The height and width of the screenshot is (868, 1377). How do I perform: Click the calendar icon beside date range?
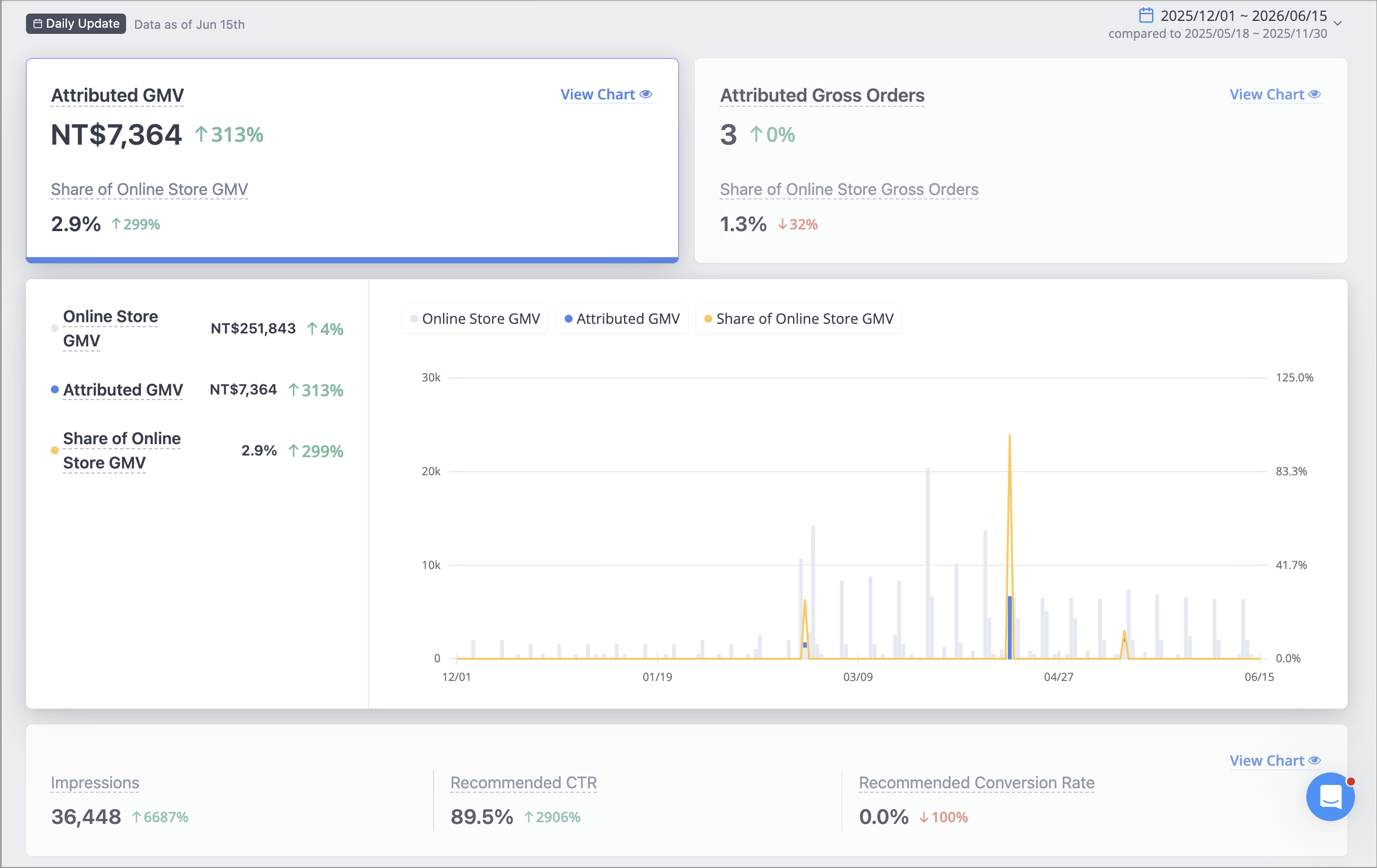coord(1145,15)
